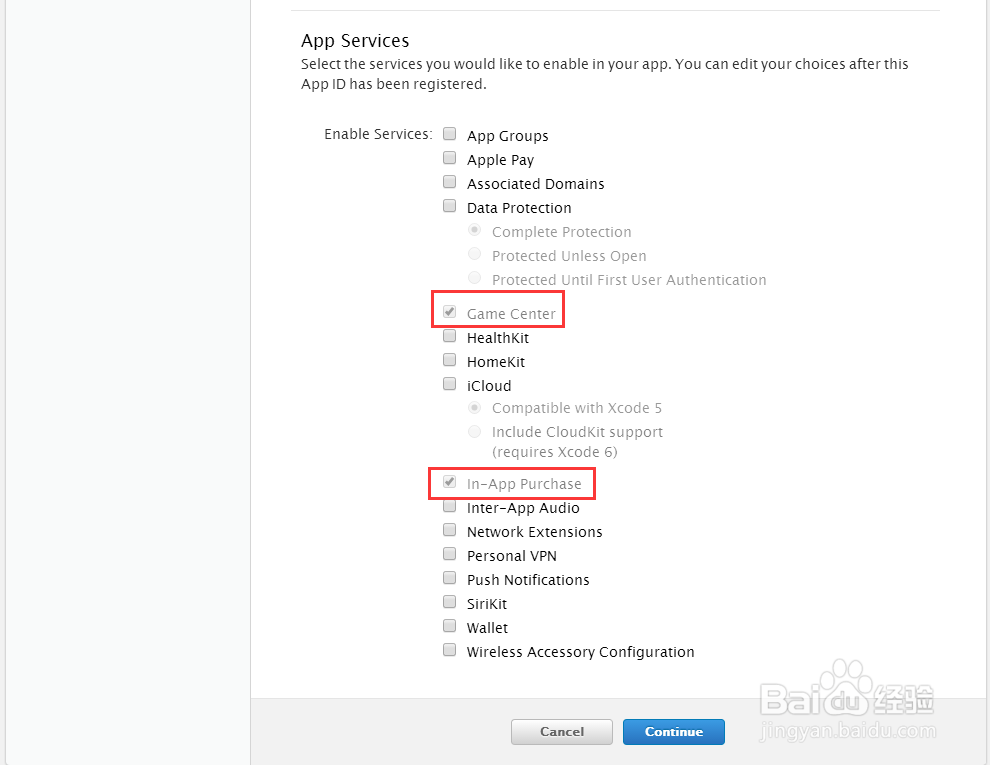Check the HomeKit service box

click(x=450, y=360)
